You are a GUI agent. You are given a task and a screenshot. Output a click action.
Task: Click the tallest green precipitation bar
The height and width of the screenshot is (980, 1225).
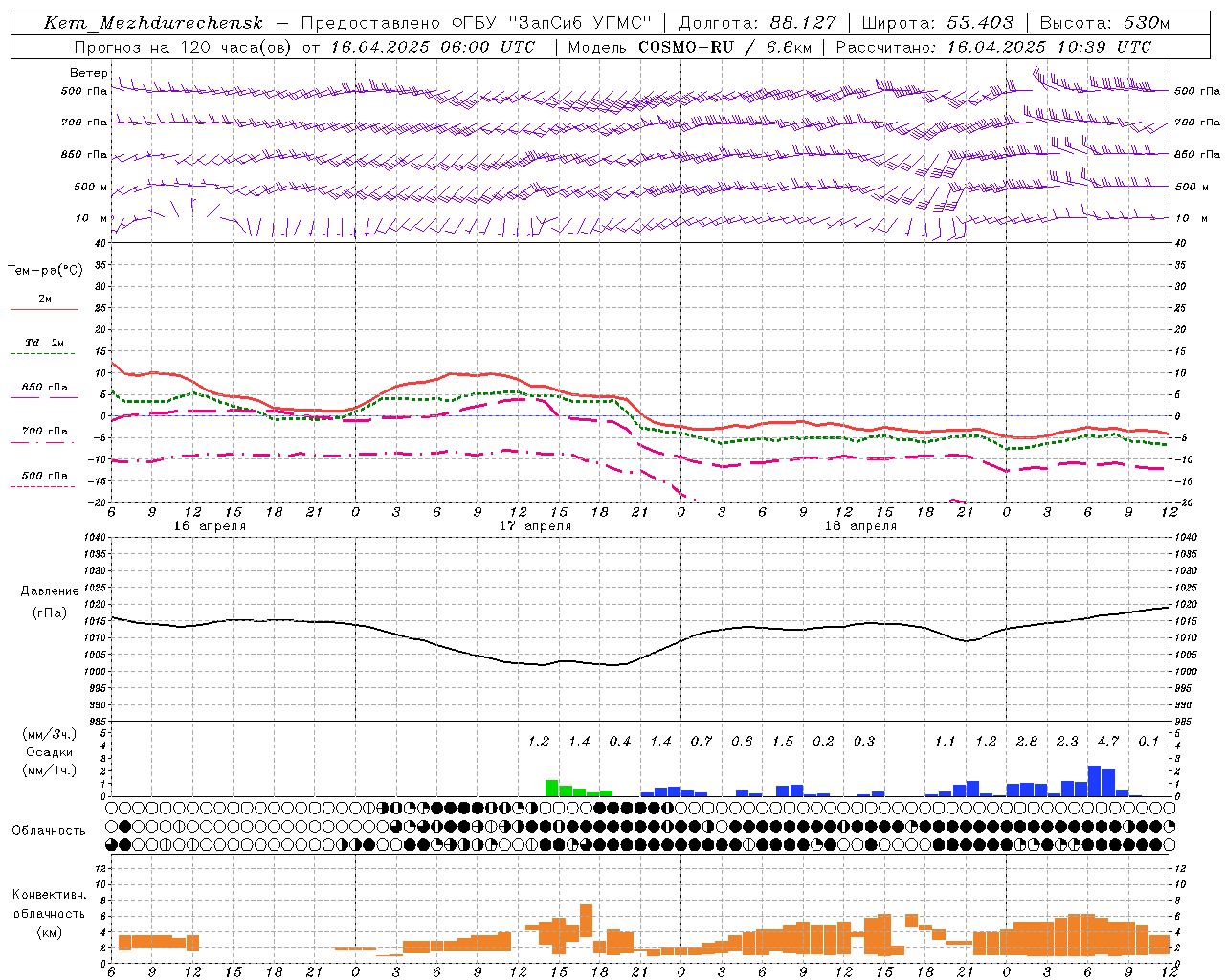coord(551,789)
